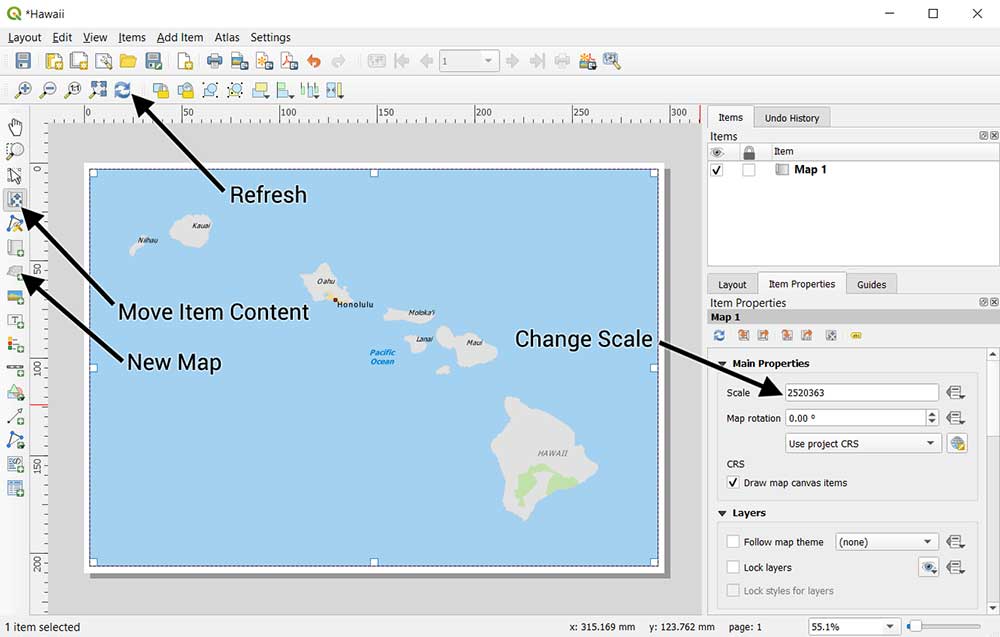1000x637 pixels.
Task: Collapse the Main Properties section
Action: coord(723,363)
